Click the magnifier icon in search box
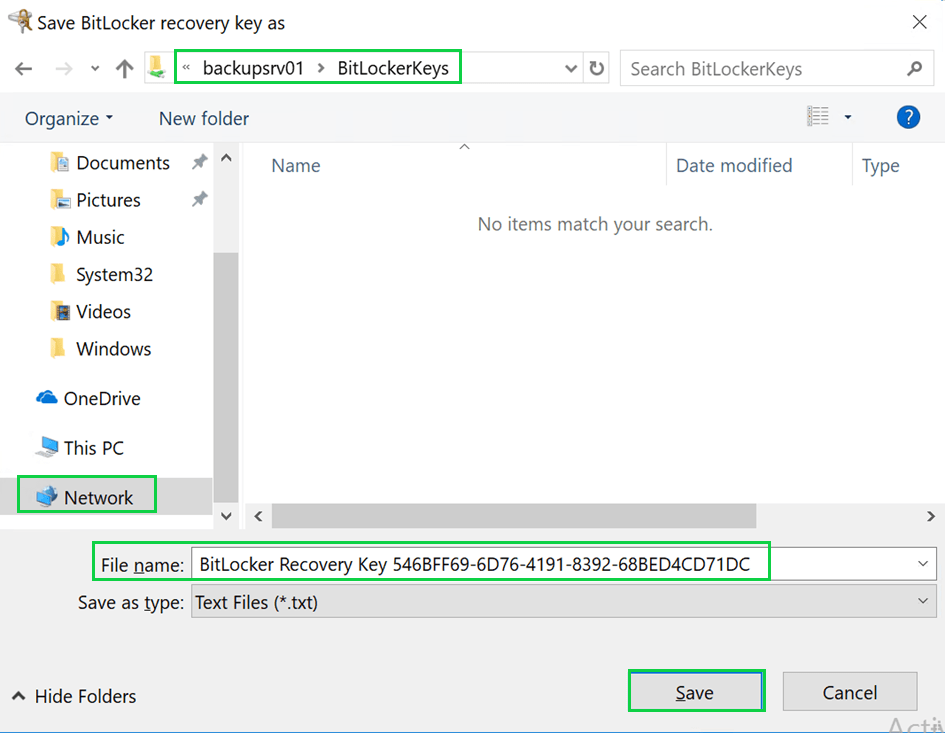 click(x=914, y=69)
